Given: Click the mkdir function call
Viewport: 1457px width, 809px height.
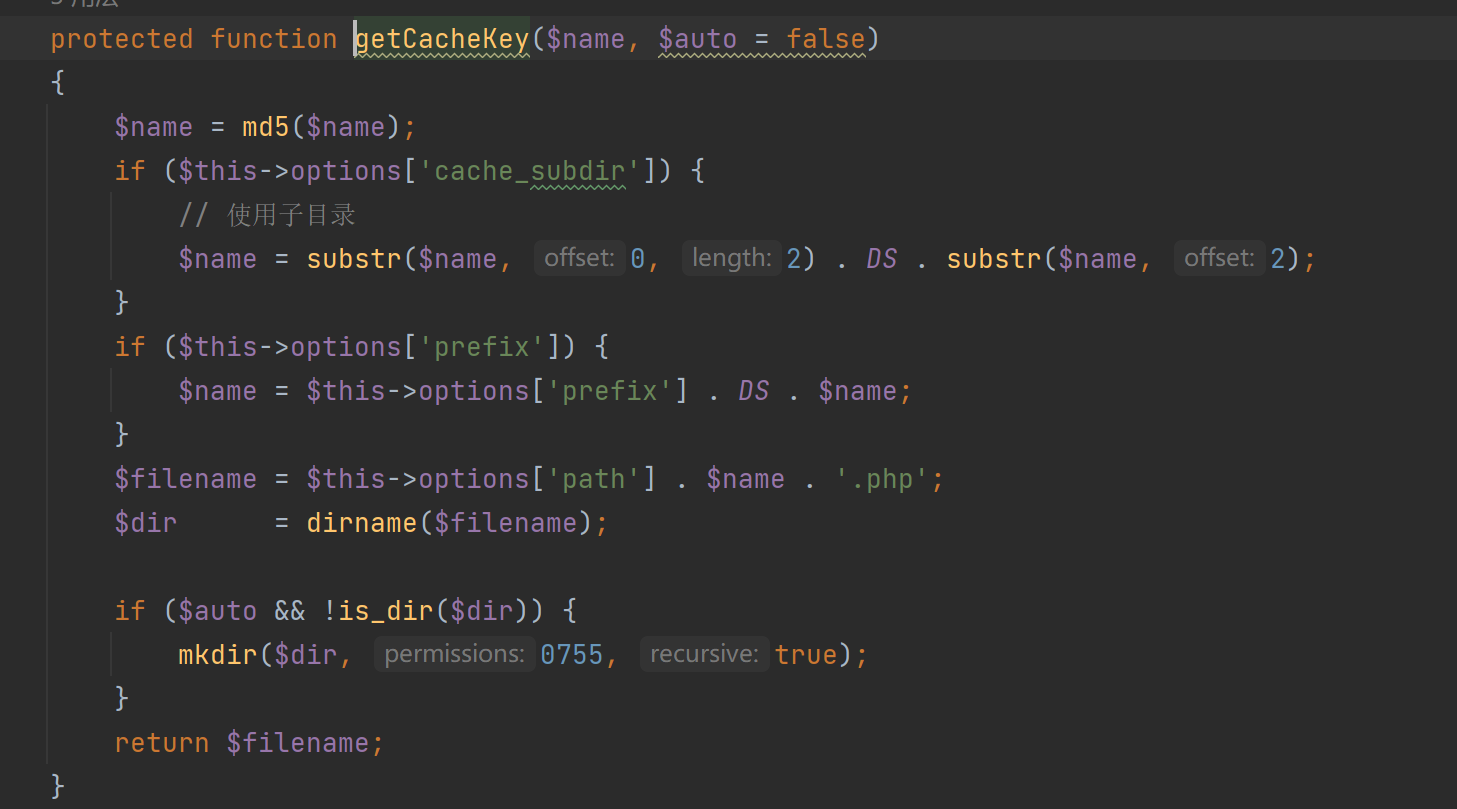Looking at the screenshot, I should (x=218, y=655).
